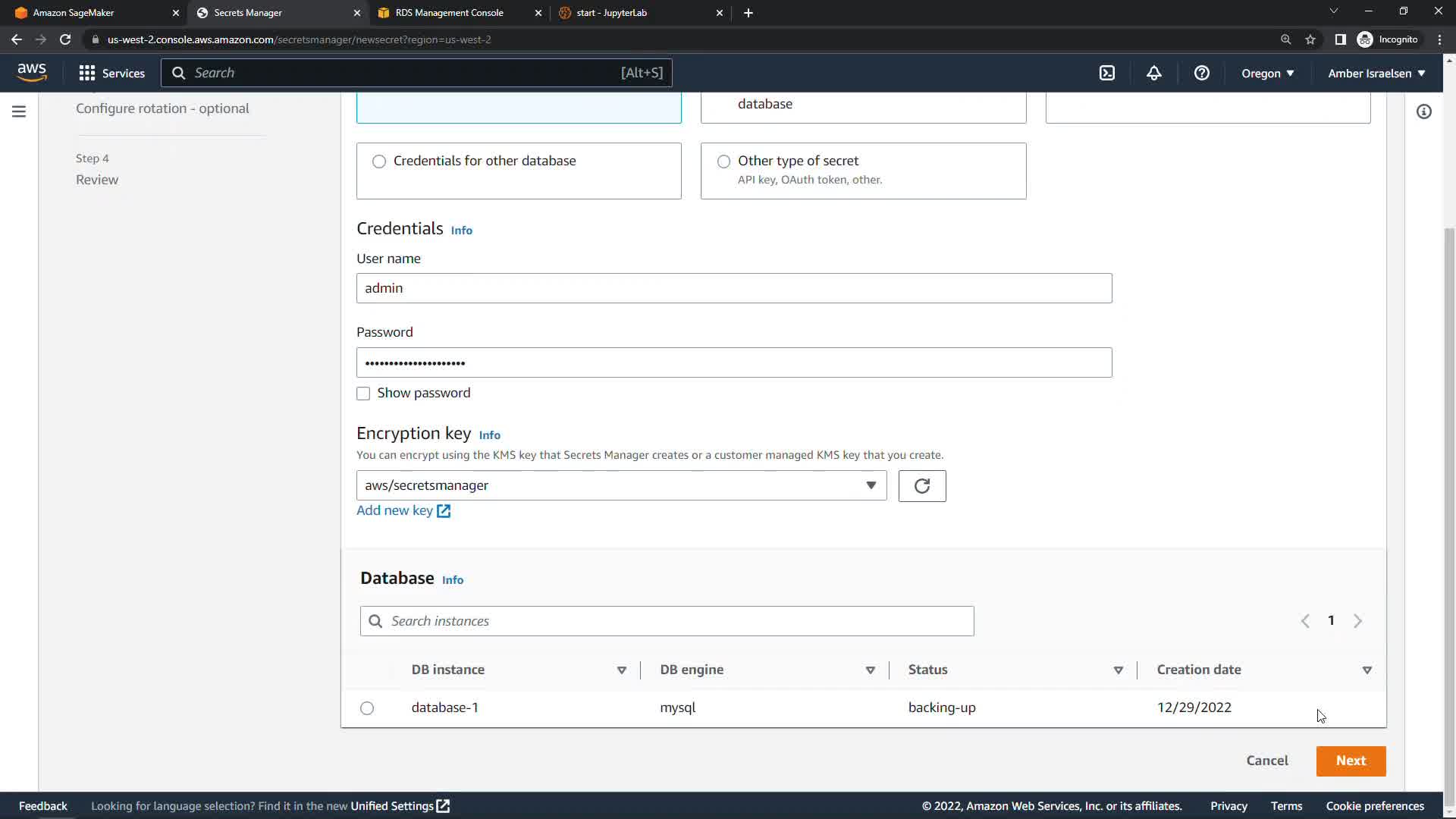Screen dimensions: 1456x819
Task: Open the left hamburger navigation menu
Action: [x=19, y=111]
